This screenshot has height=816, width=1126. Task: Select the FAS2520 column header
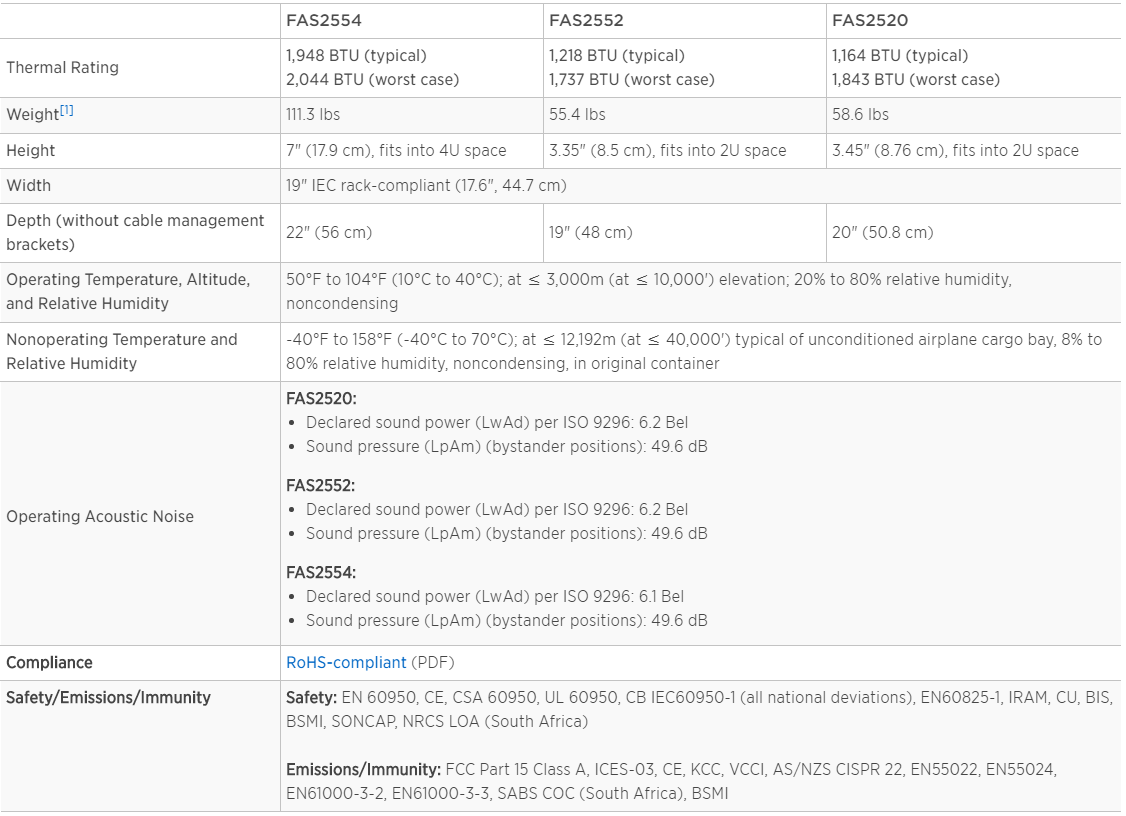(x=870, y=20)
